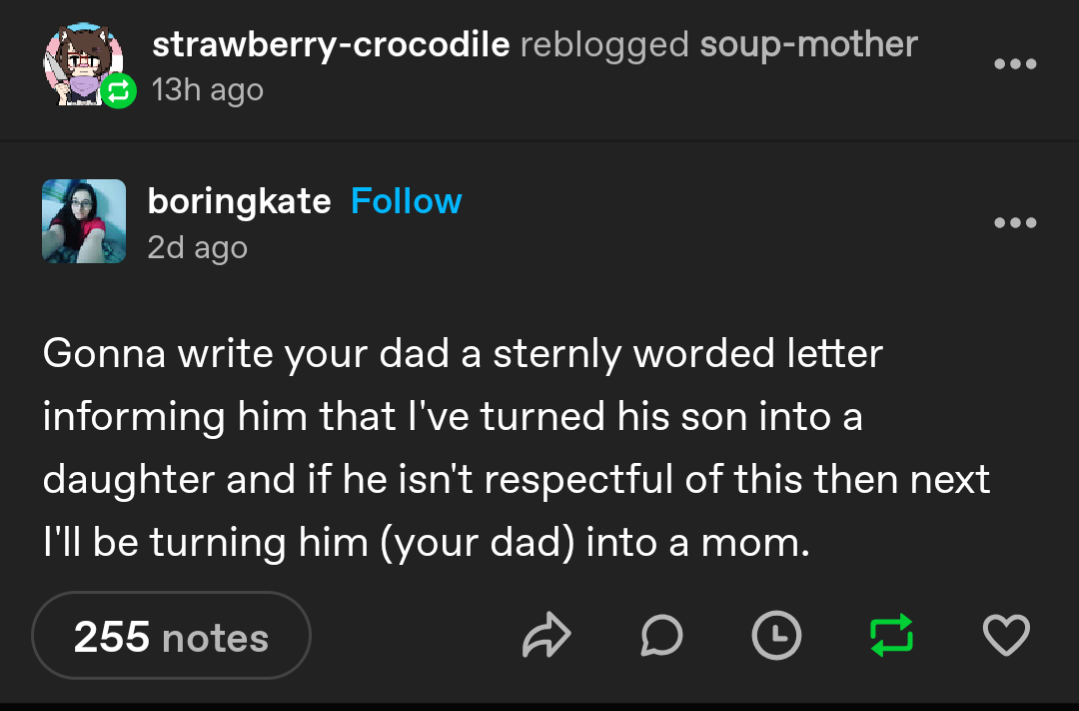Open boringkate post's three-dot menu
Image resolution: width=1079 pixels, height=711 pixels.
(x=1015, y=222)
